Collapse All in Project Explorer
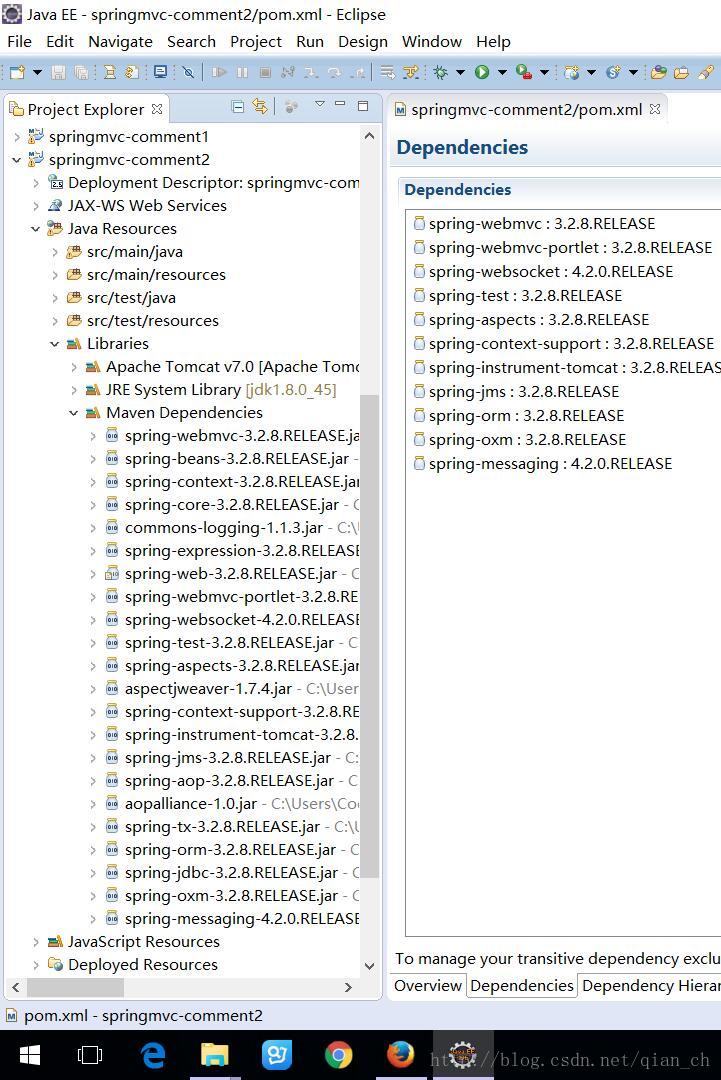This screenshot has width=721, height=1080. [x=238, y=107]
